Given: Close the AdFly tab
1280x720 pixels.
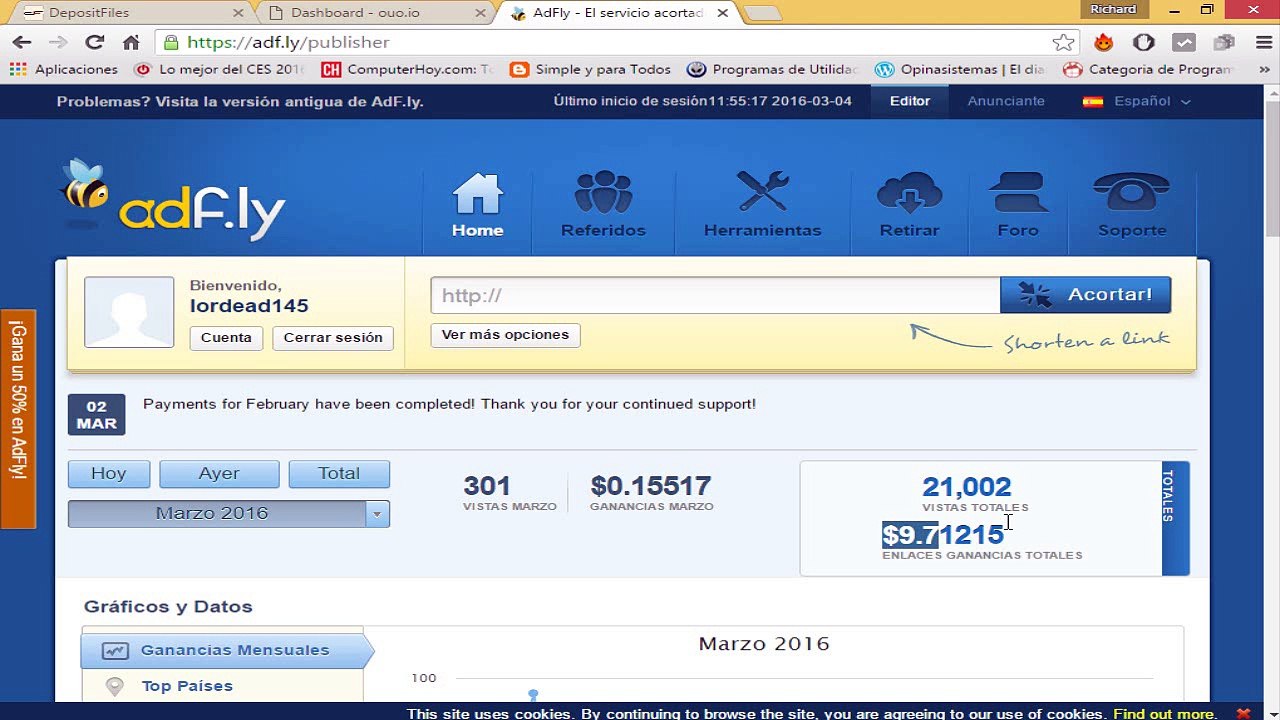Looking at the screenshot, I should click(x=720, y=13).
